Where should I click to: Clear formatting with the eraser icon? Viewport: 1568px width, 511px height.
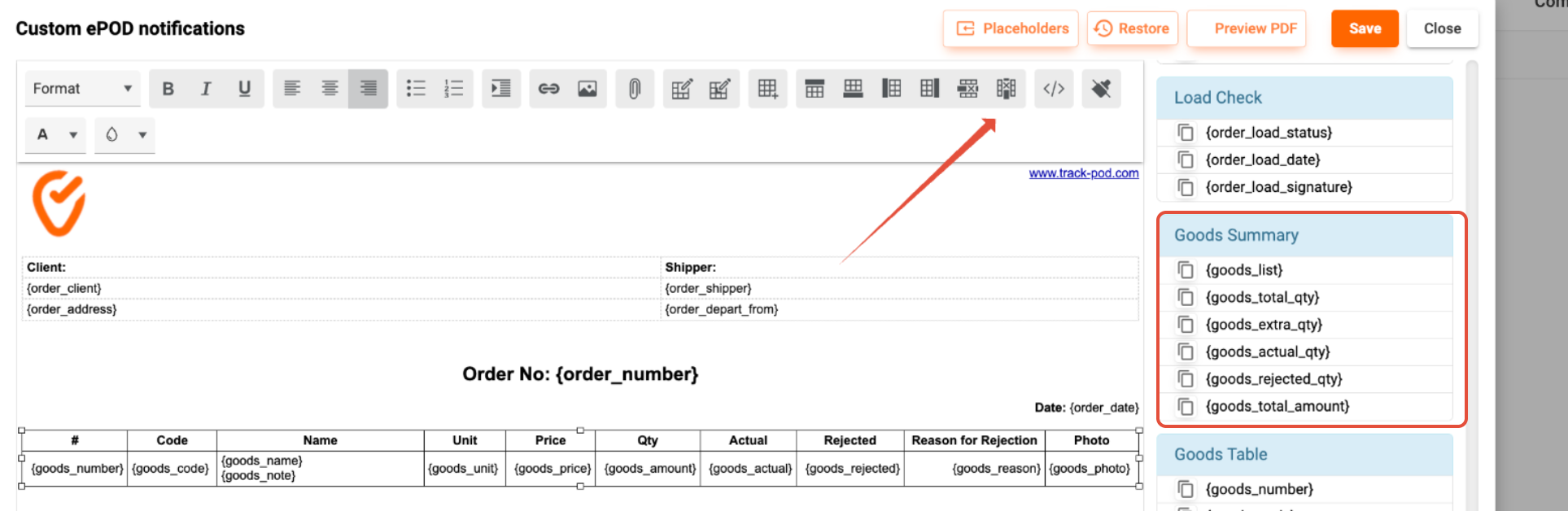(x=1101, y=89)
